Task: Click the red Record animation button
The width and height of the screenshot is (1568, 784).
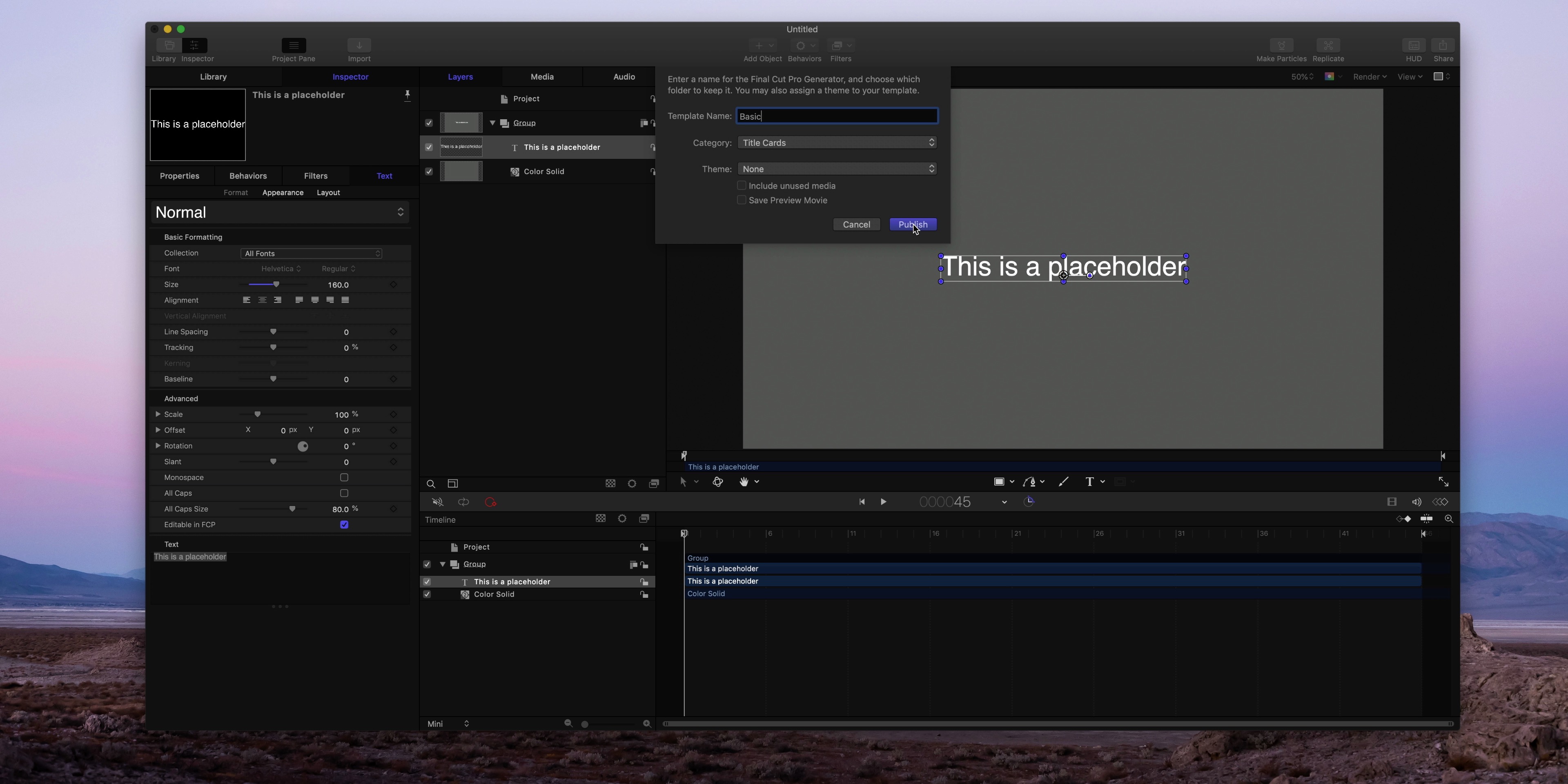Action: point(490,502)
